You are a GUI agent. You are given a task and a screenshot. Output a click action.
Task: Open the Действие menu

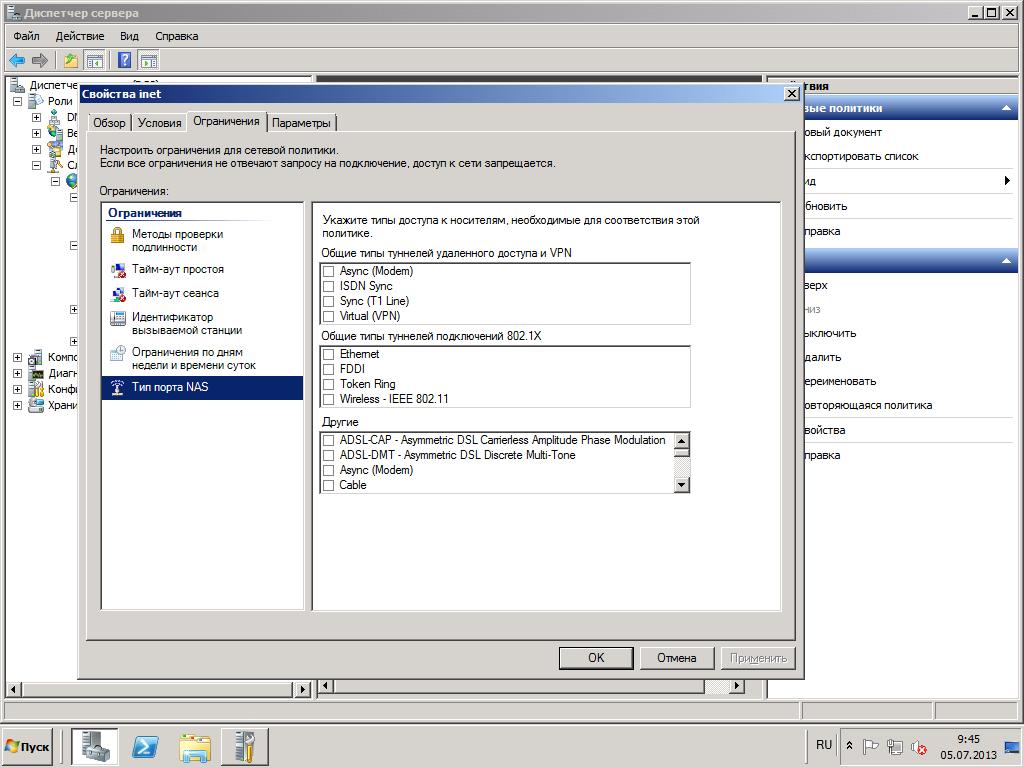[x=80, y=36]
